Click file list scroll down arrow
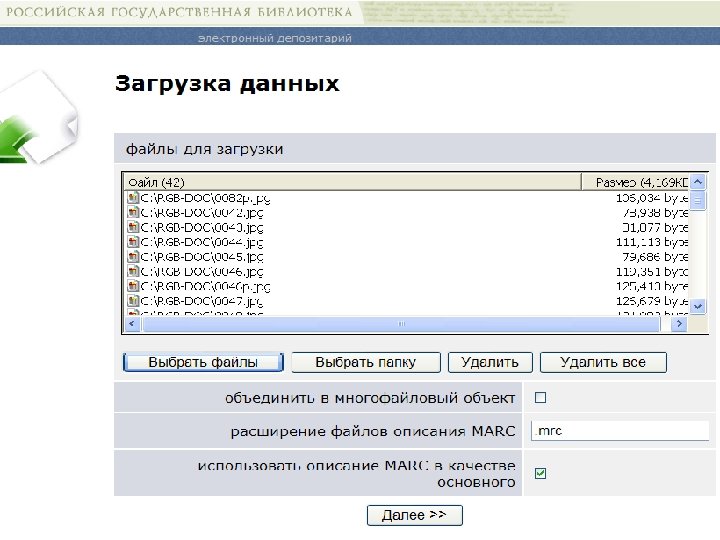720x540 pixels. click(698, 306)
